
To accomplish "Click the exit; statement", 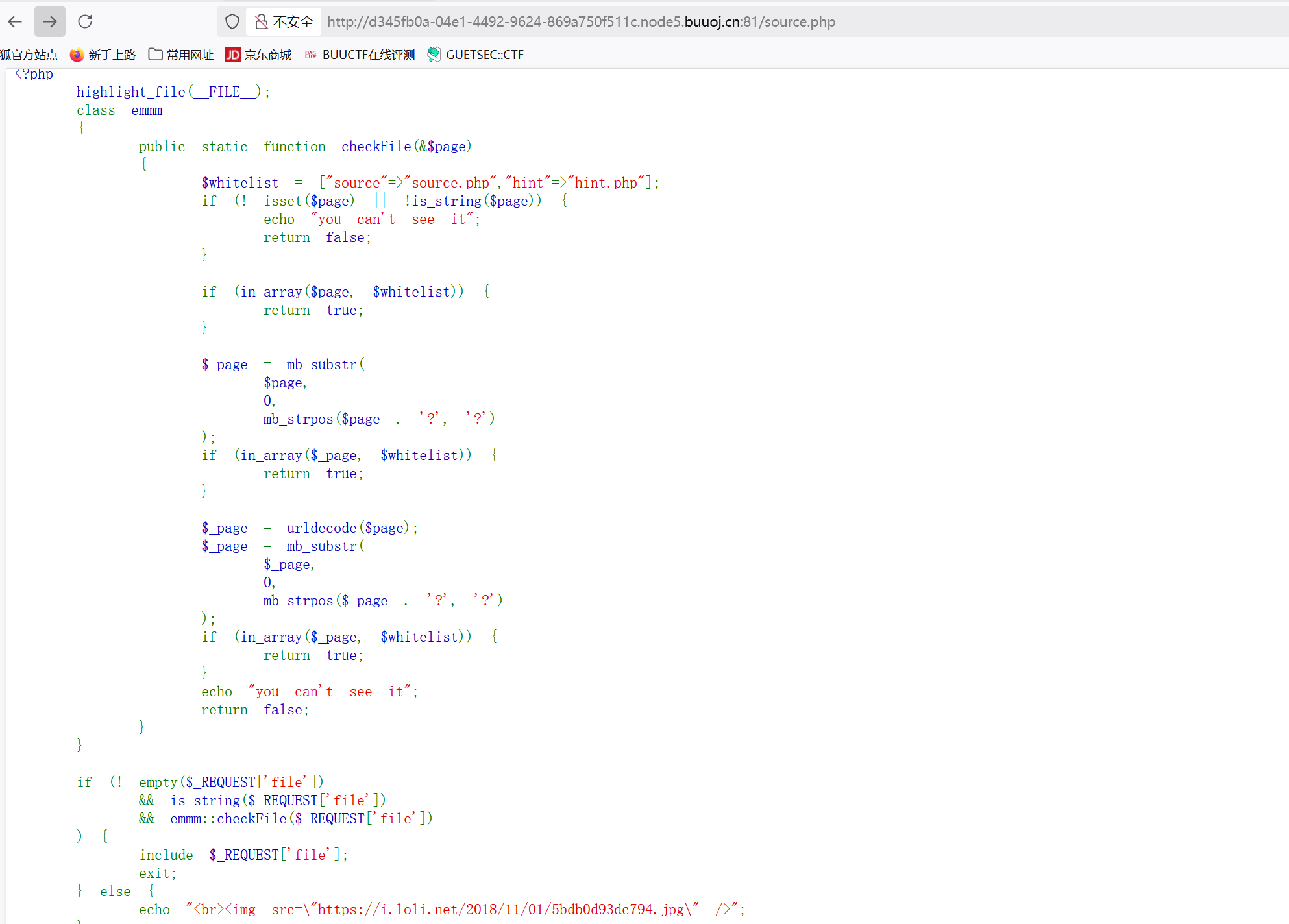I will 158,873.
